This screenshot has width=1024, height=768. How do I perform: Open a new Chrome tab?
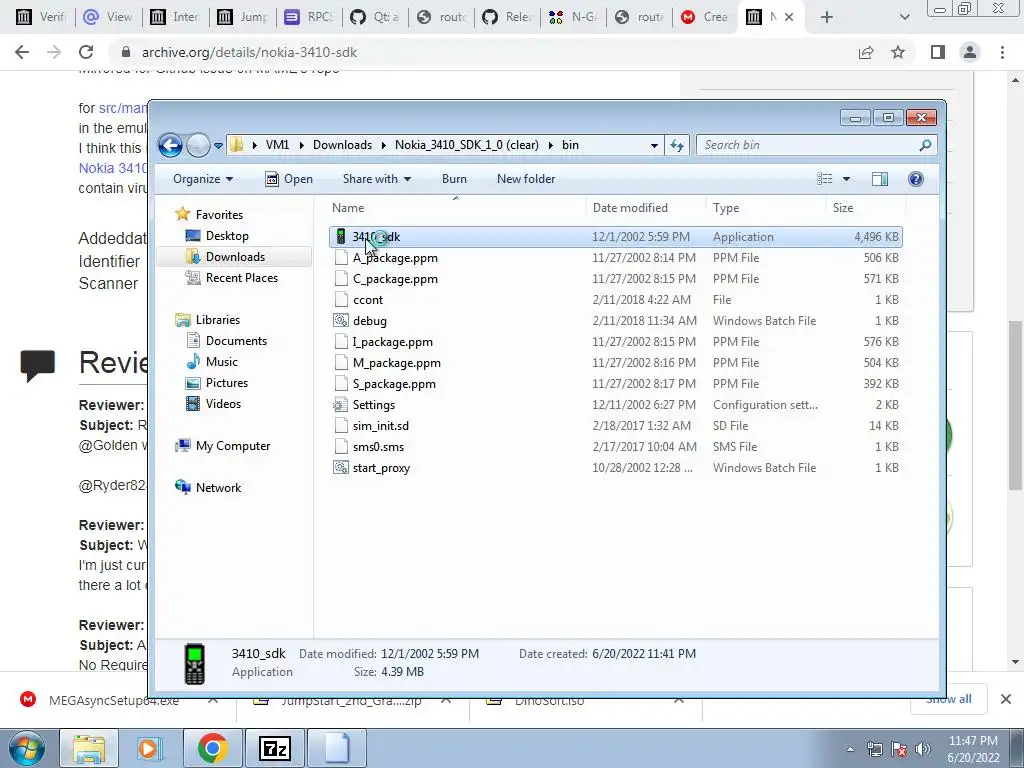[x=826, y=17]
